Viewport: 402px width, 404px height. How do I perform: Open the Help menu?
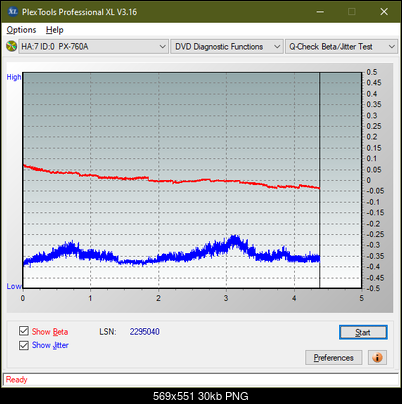pyautogui.click(x=55, y=30)
